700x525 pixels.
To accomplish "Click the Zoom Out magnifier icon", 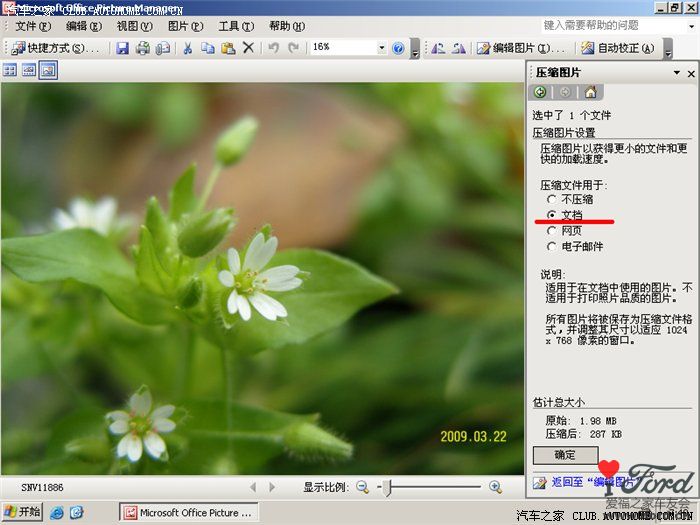I will click(362, 487).
